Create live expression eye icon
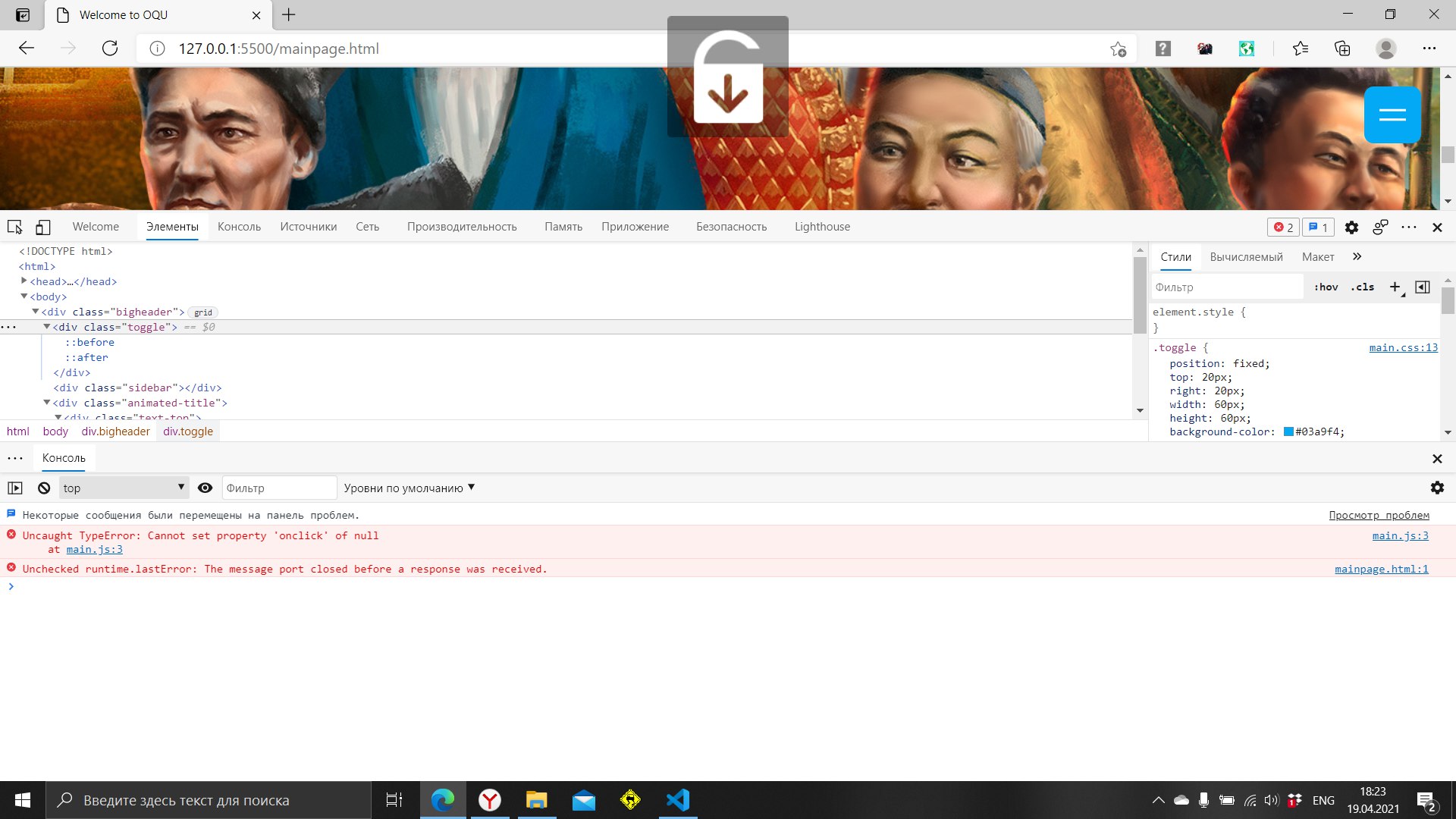1456x819 pixels. coord(205,488)
